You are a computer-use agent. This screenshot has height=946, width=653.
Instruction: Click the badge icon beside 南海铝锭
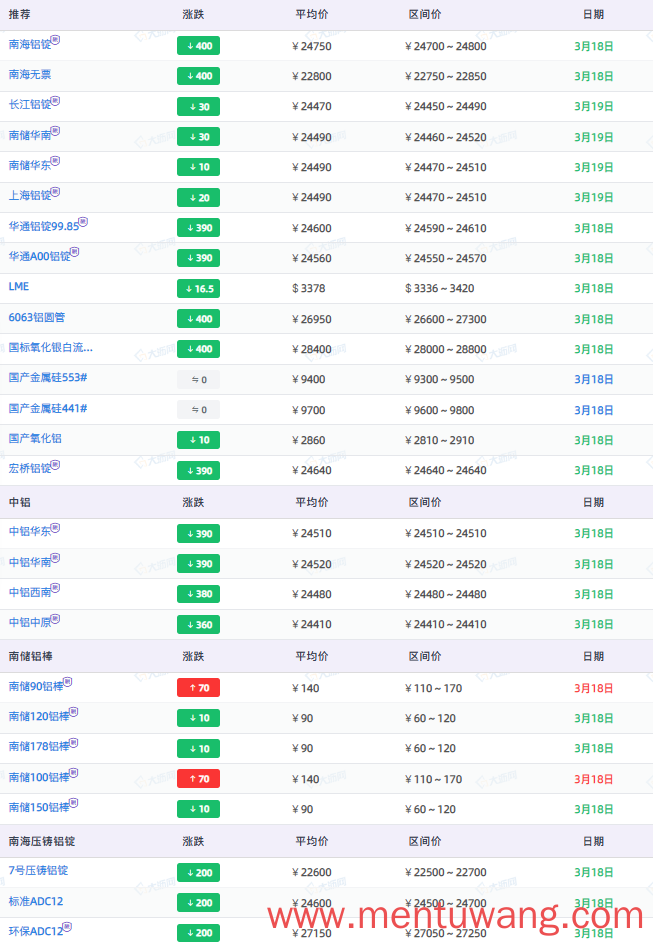coord(56,40)
